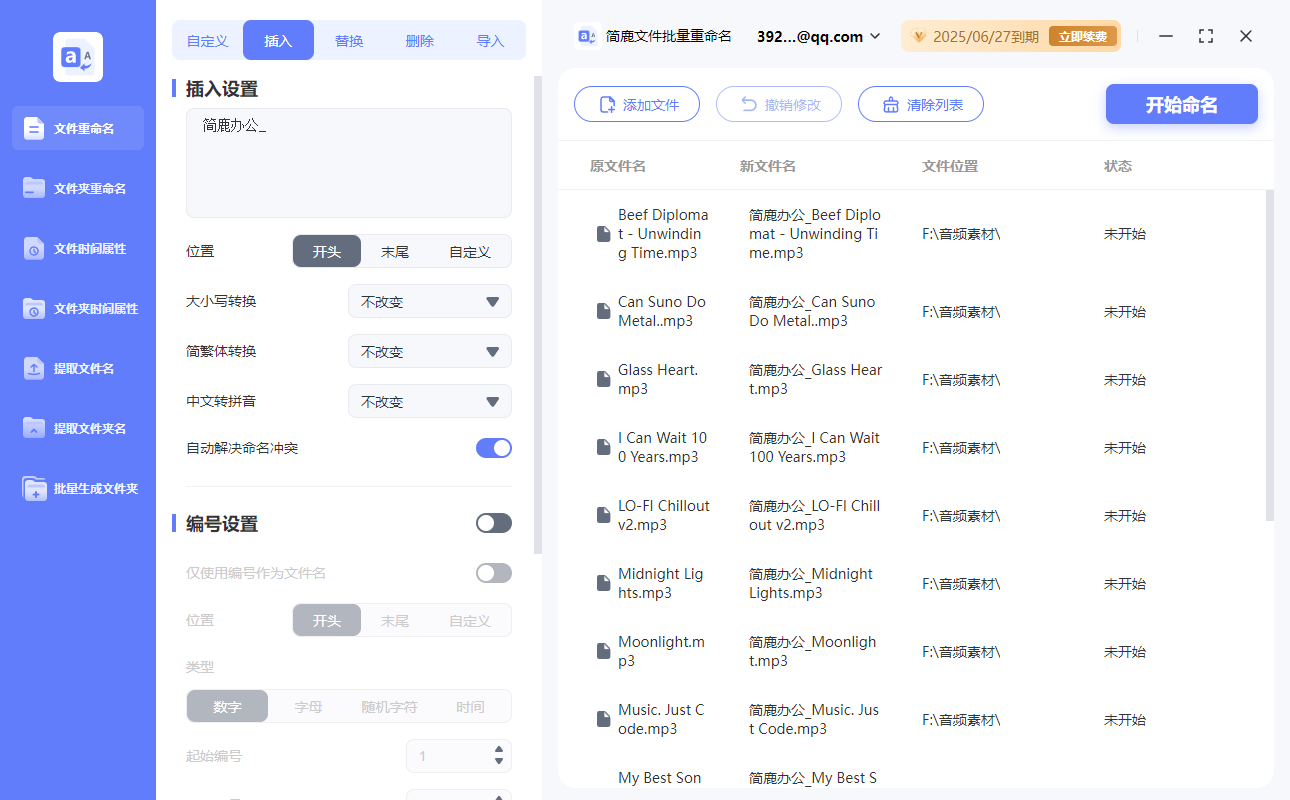
Task: Click 立即续费 to renew subscription
Action: point(1083,36)
